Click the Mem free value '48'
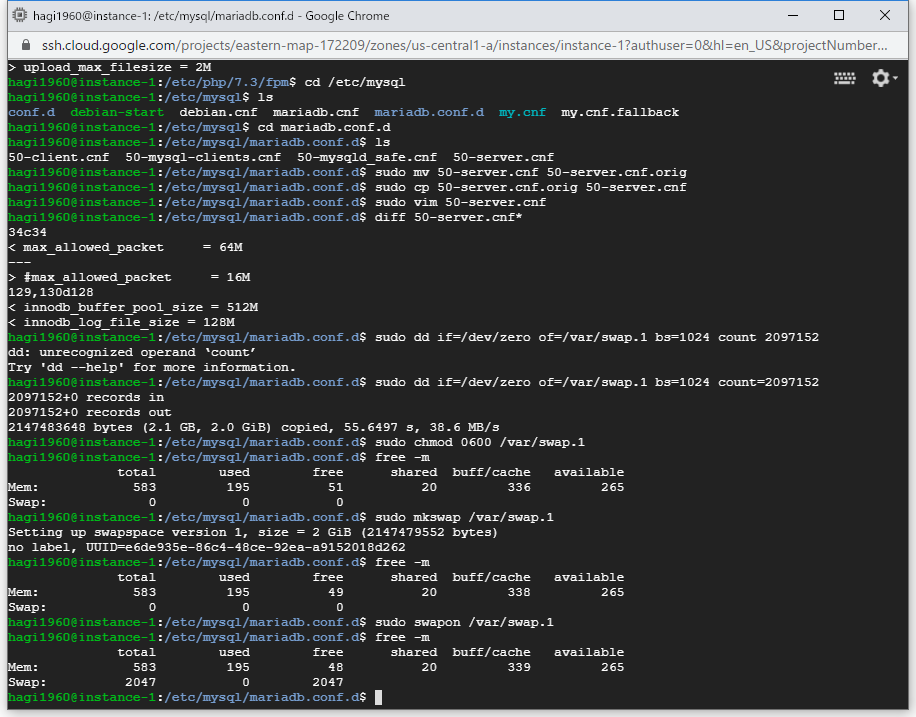The width and height of the screenshot is (916, 717). point(335,667)
